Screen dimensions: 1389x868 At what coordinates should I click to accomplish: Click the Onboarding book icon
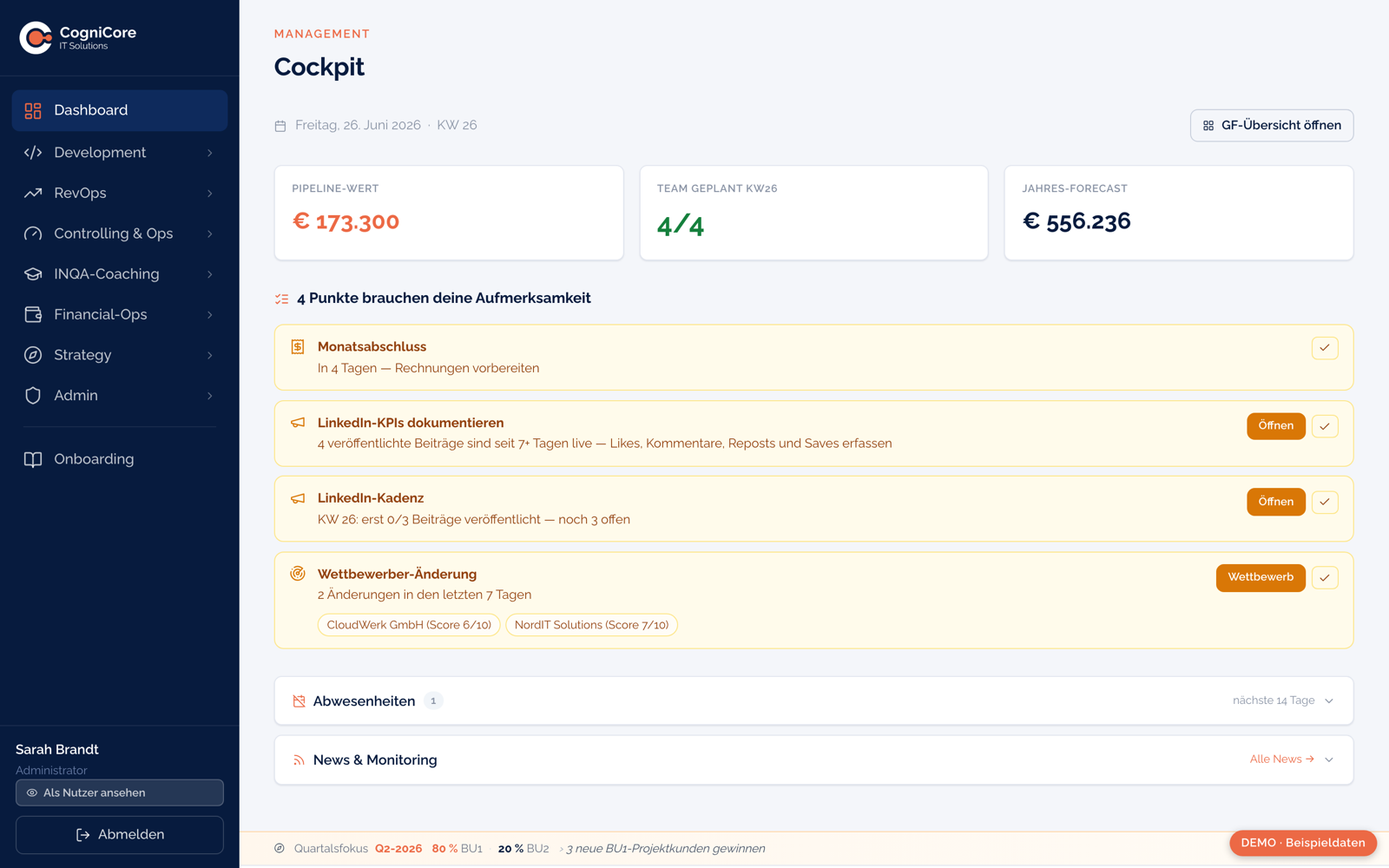click(33, 459)
